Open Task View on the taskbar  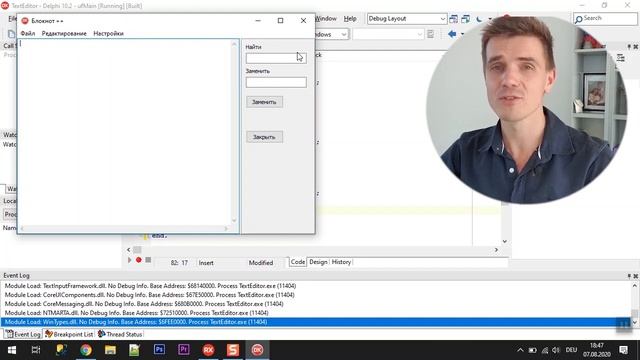click(36, 350)
